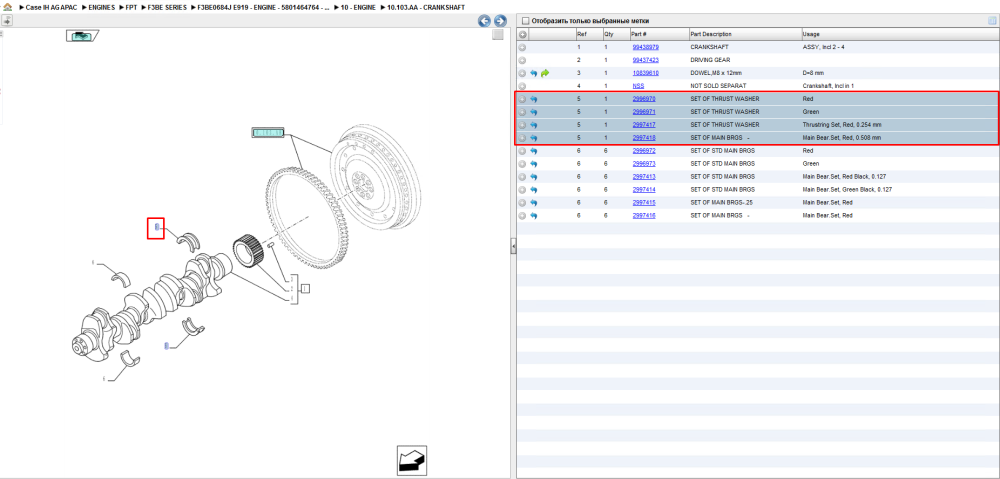This screenshot has width=1000, height=479.
Task: Add part 2996970 with its plus icon
Action: [522, 99]
